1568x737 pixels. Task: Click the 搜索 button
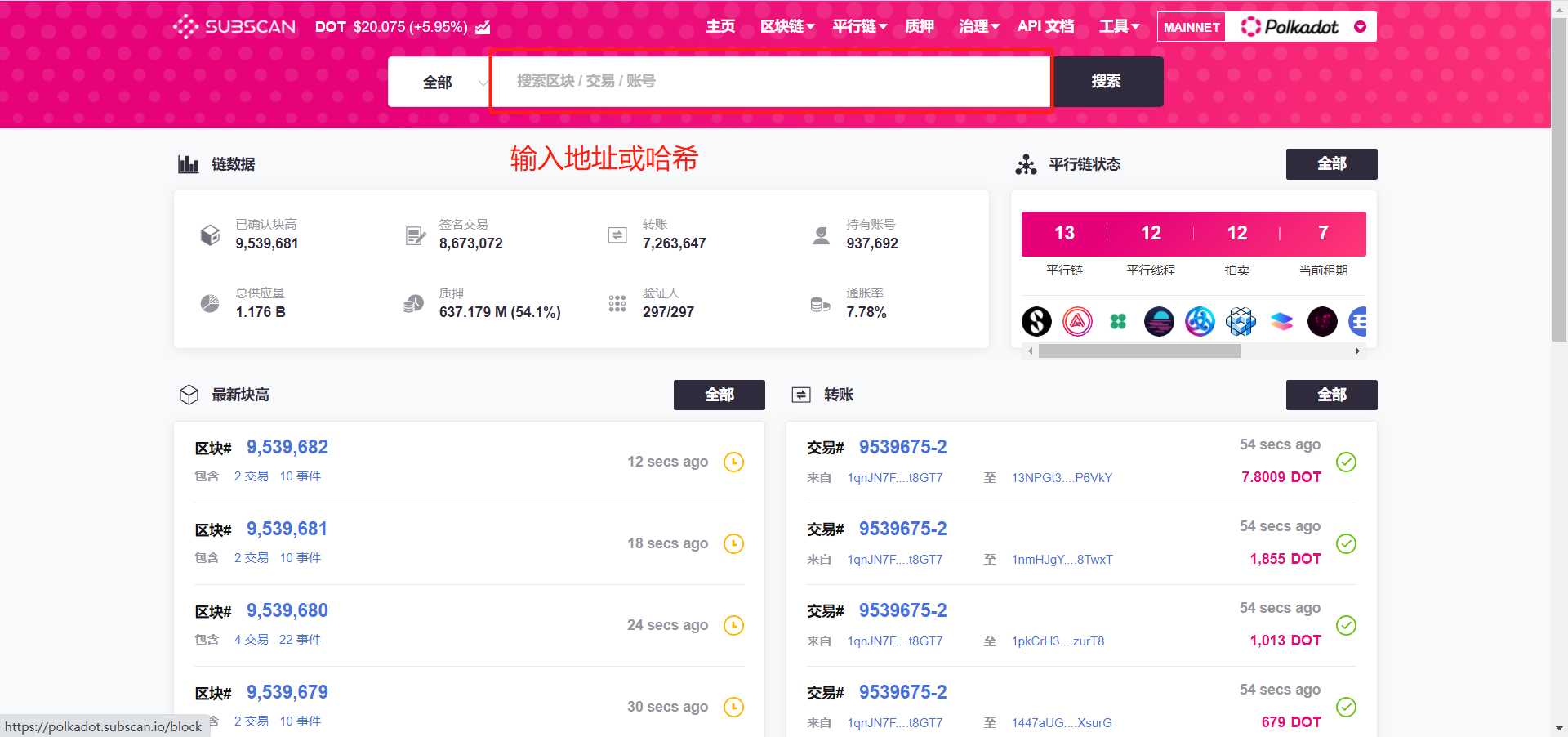tap(1108, 82)
